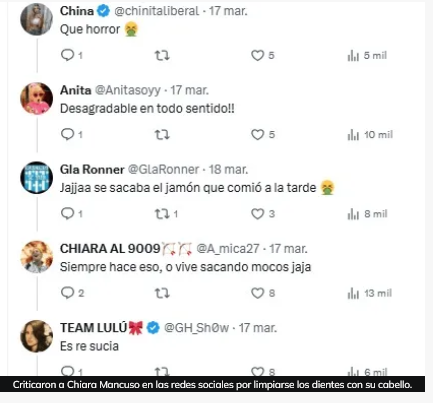Retweet Anita's tweet
This screenshot has width=433, height=403.
[162, 135]
